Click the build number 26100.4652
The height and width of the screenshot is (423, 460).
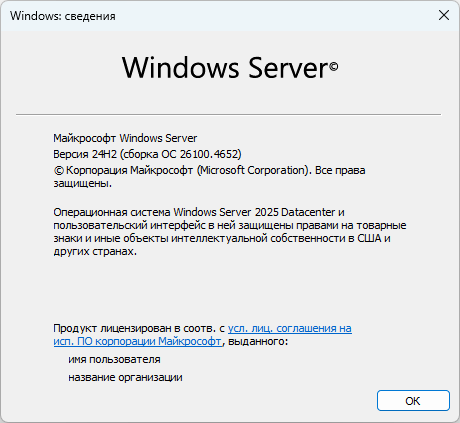[x=209, y=154]
